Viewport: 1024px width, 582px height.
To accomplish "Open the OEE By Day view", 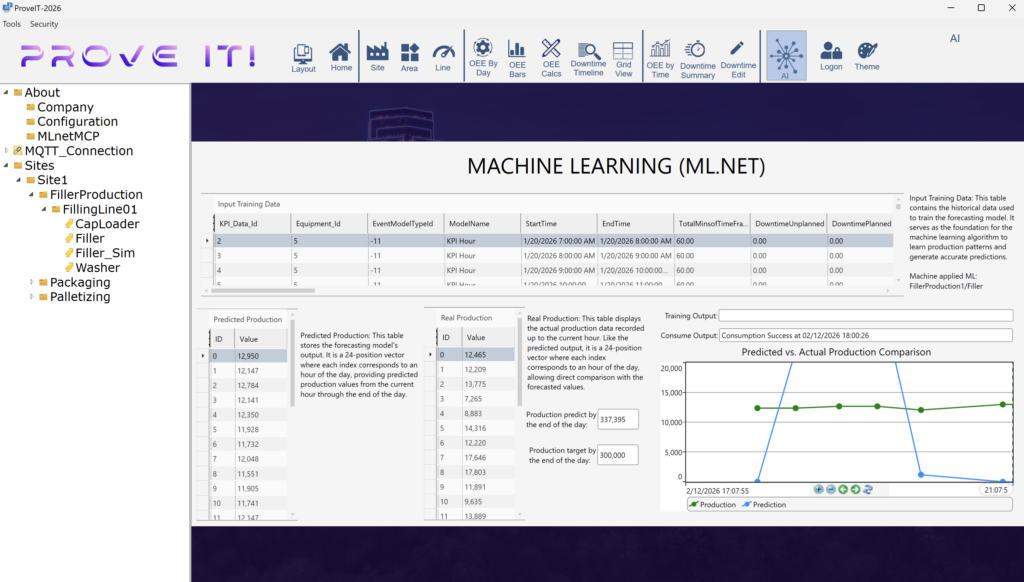I will point(483,56).
